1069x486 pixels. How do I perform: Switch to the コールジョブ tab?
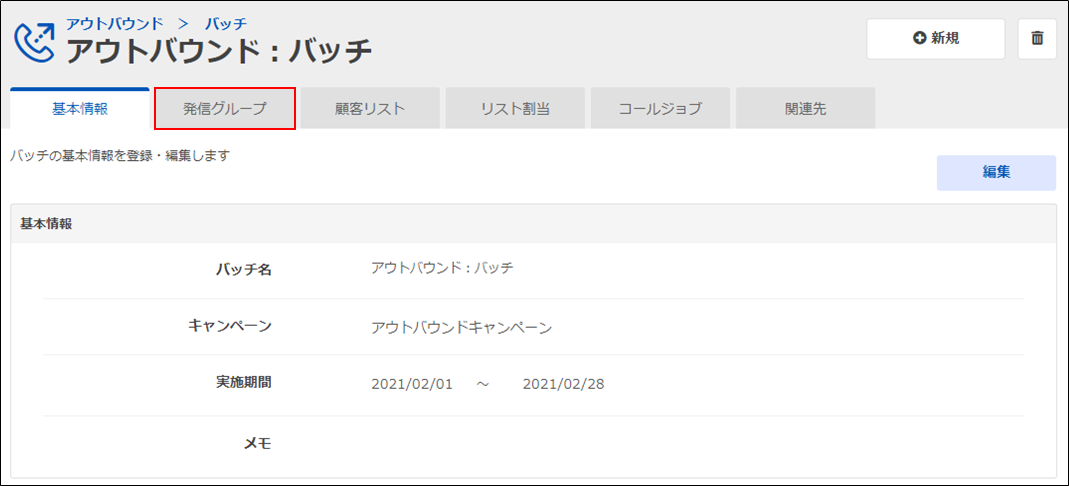pyautogui.click(x=660, y=109)
